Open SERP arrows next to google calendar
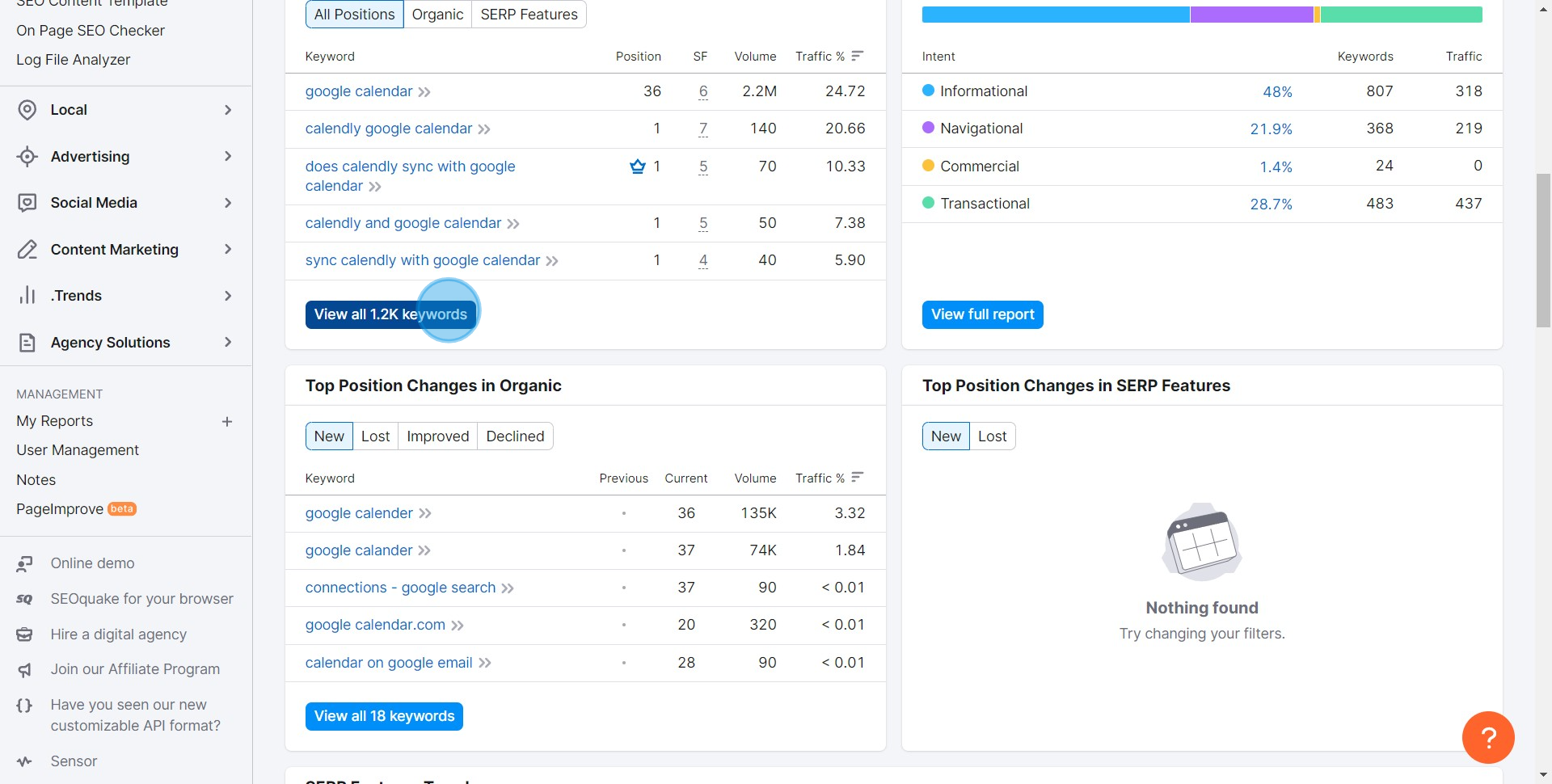The image size is (1552, 784). tap(424, 92)
